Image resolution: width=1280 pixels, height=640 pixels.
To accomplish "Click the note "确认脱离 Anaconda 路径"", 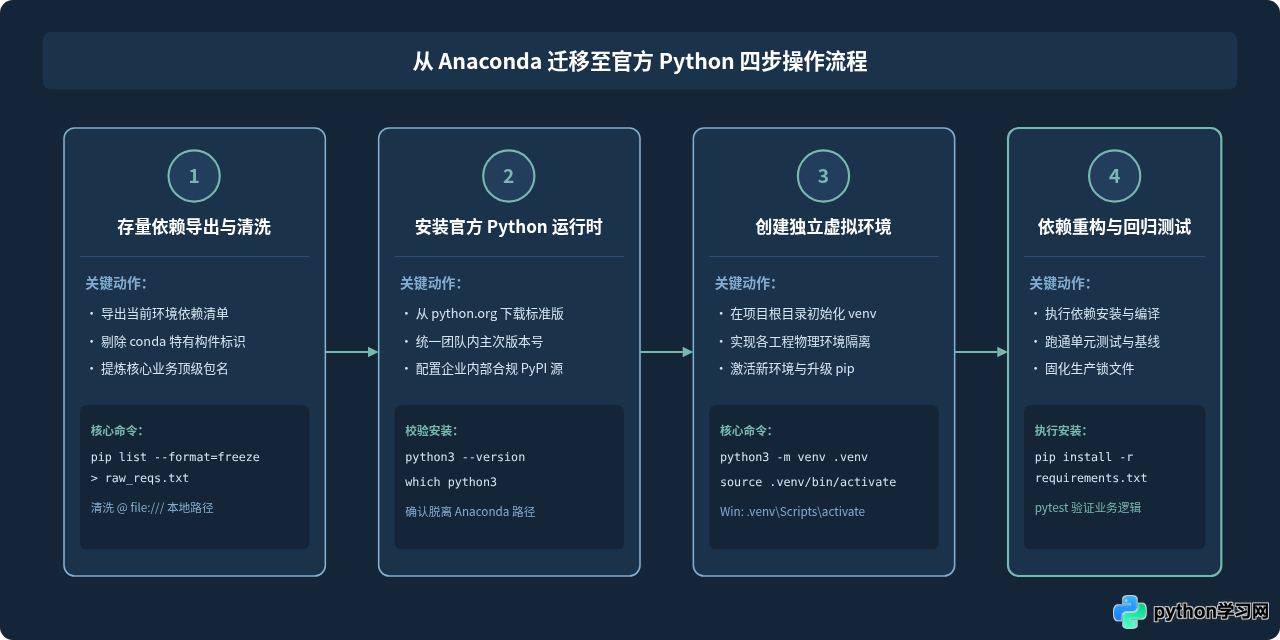I will [470, 512].
